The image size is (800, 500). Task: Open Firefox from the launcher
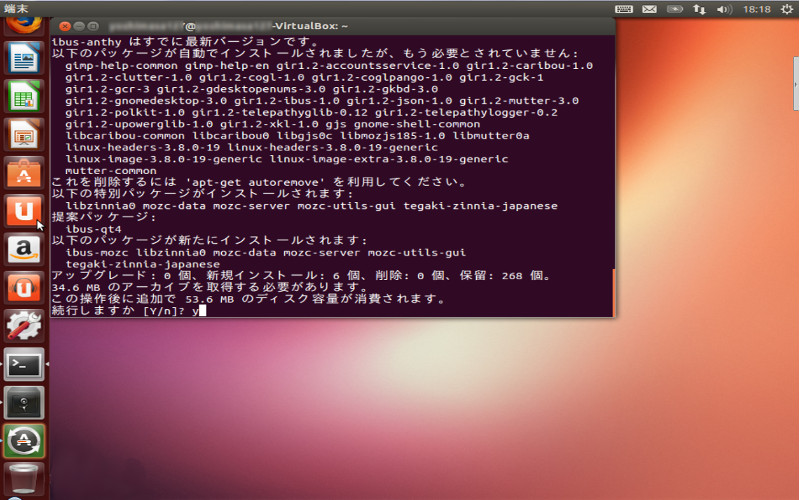tap(23, 25)
